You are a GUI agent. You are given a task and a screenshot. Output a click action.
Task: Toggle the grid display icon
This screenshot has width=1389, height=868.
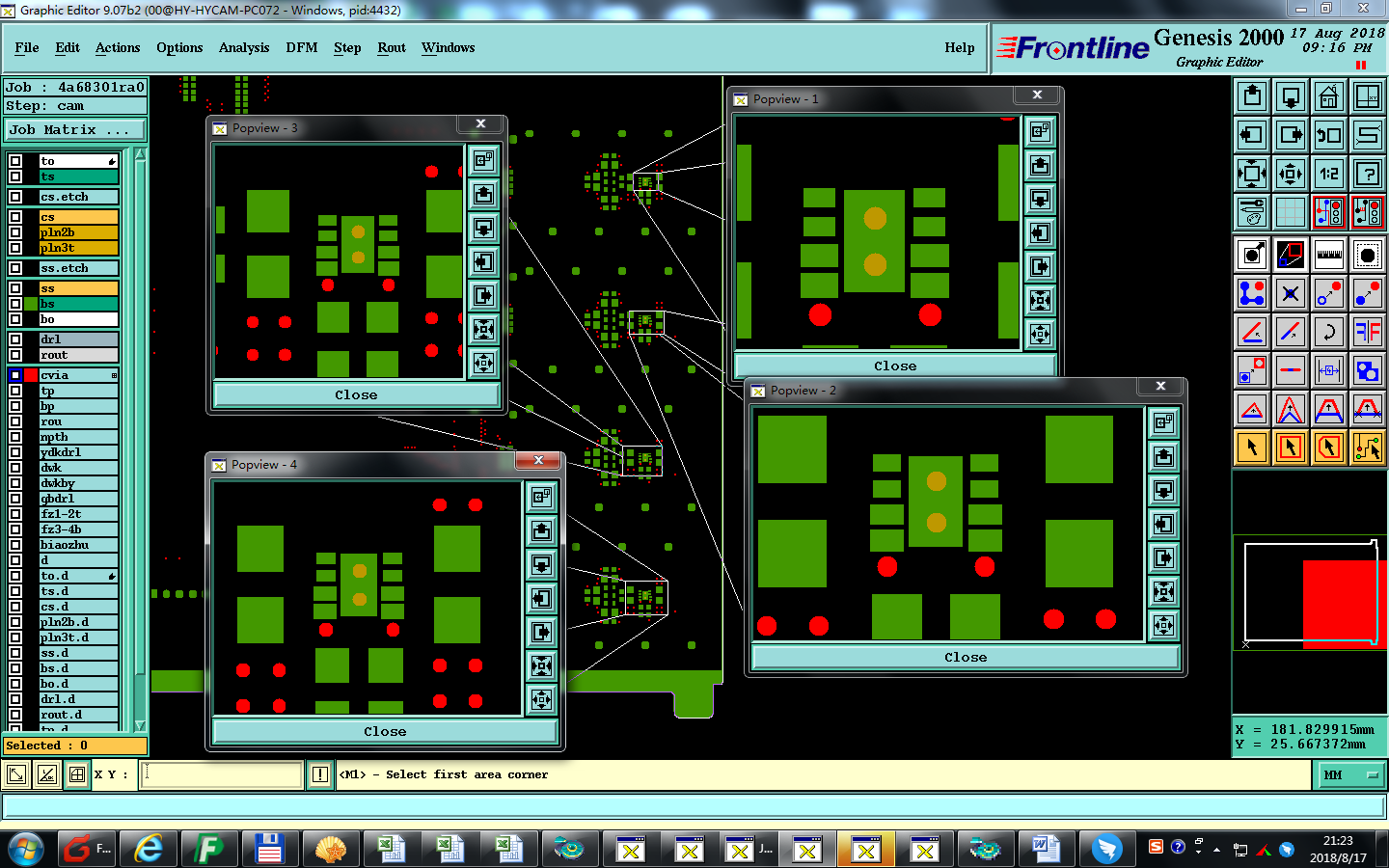[1291, 212]
